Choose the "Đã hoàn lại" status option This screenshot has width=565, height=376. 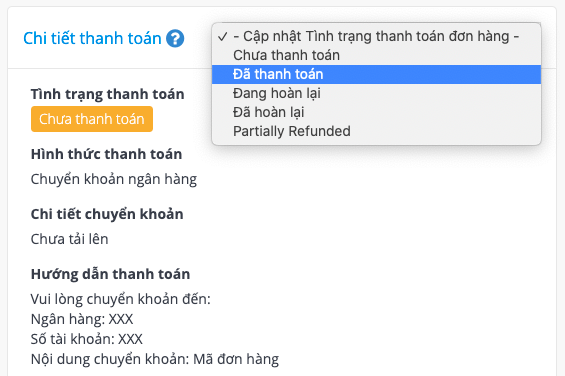pyautogui.click(x=377, y=112)
